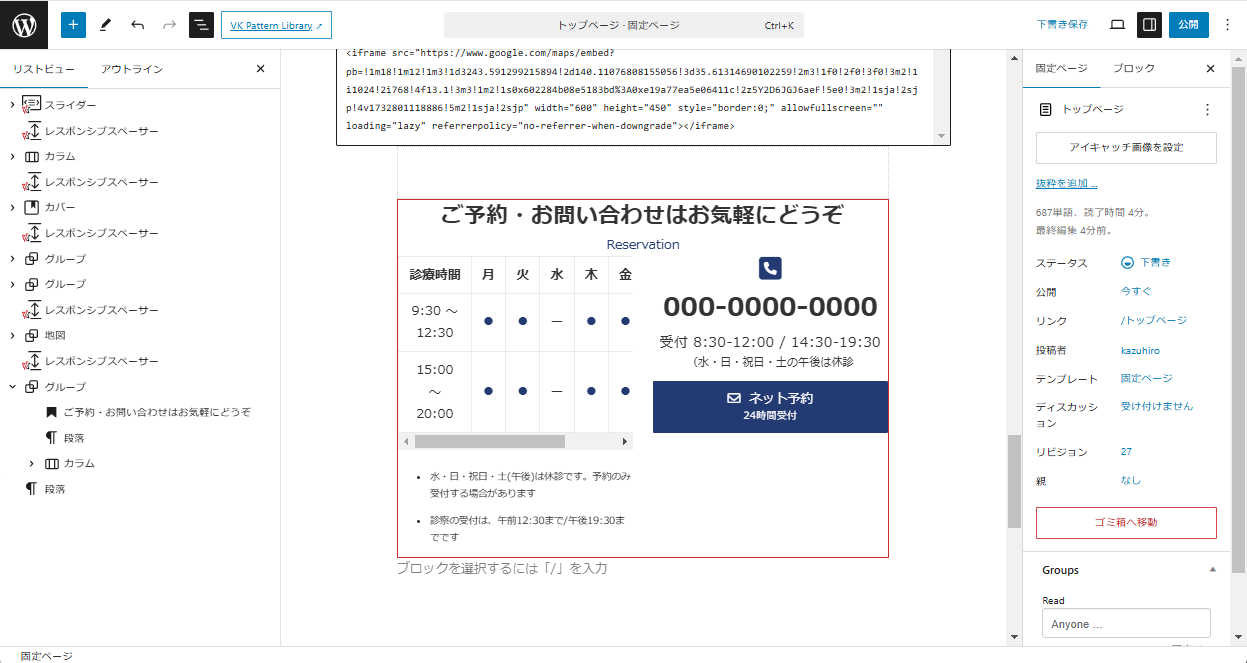Expand the nested カラム block under グループ
The height and width of the screenshot is (663, 1247).
[32, 464]
